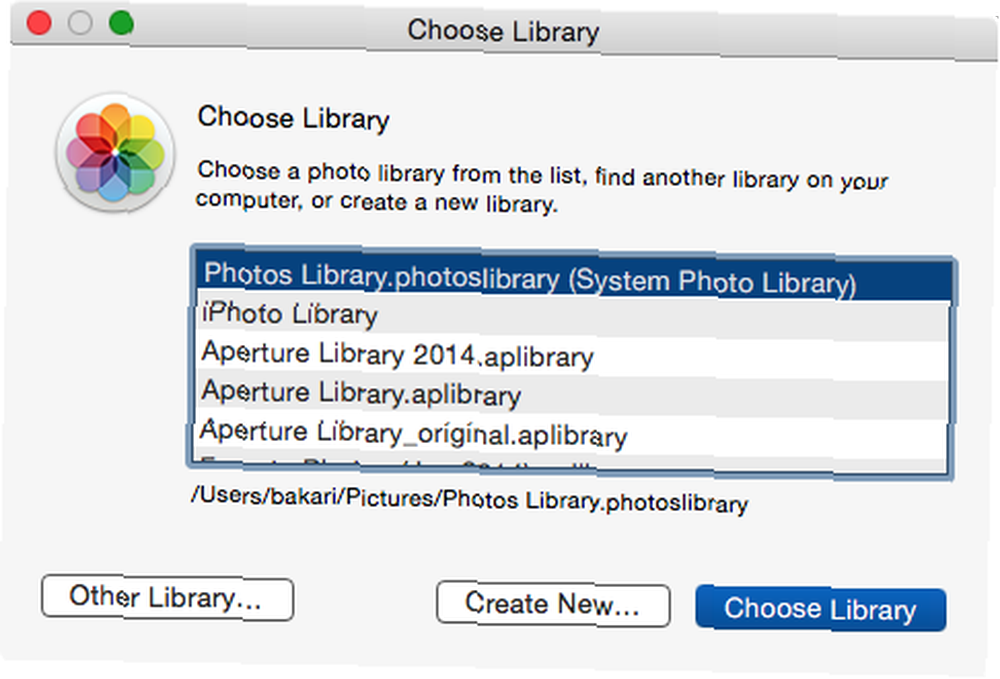Select Photos Library.photoslibrary in the list
Screen dimensions: 1000x679
tap(572, 278)
